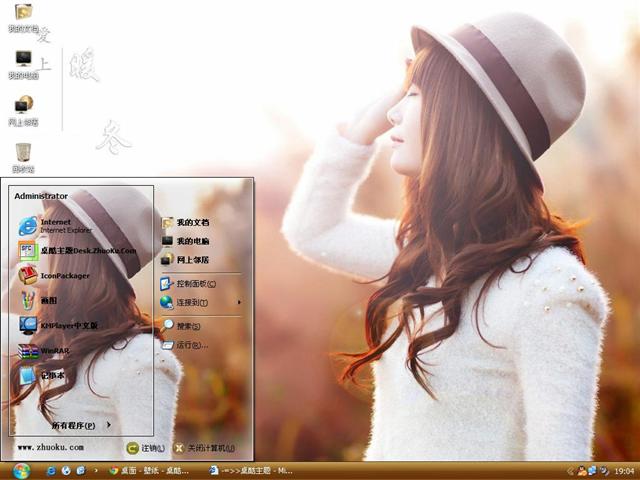Screen dimensions: 640x480
Task: Launch IconPackager from the start menu
Action: [x=54, y=276]
